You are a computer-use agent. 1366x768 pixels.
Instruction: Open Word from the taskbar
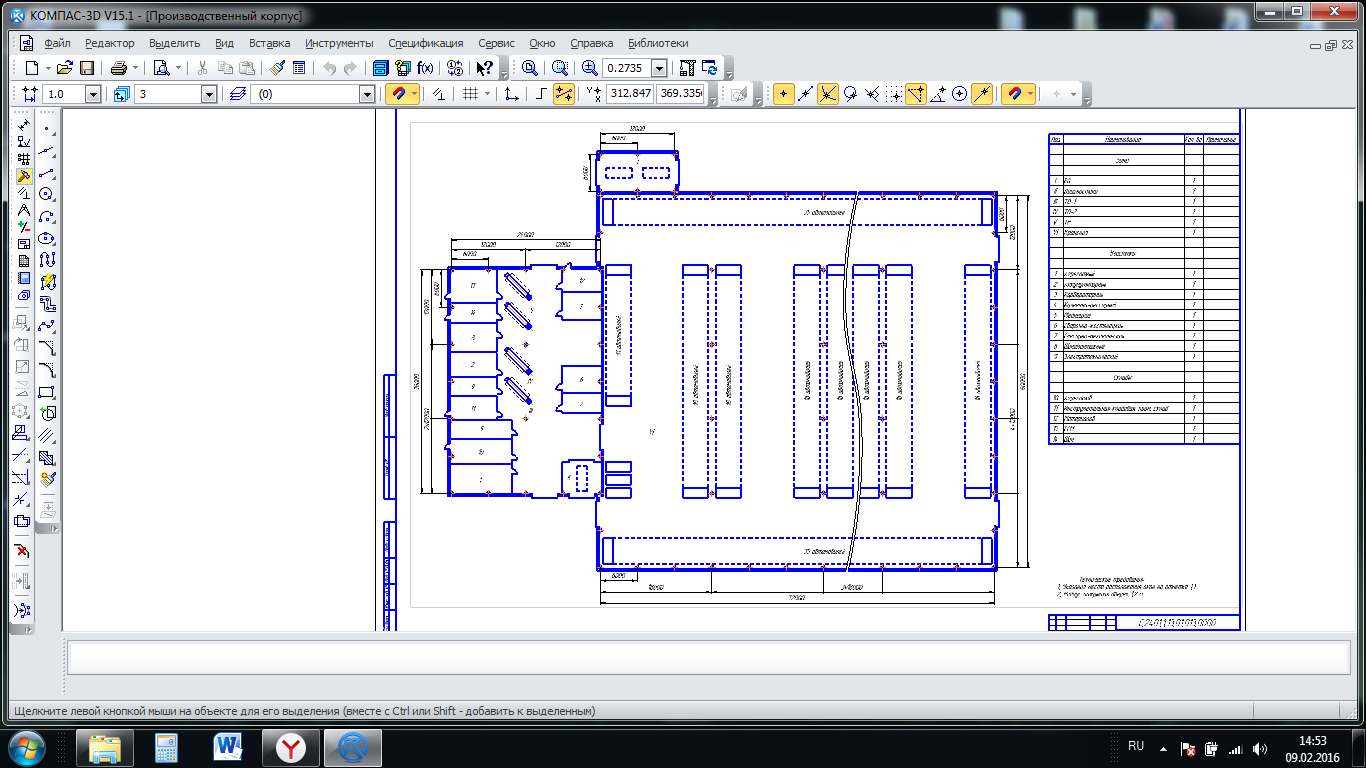click(x=228, y=747)
